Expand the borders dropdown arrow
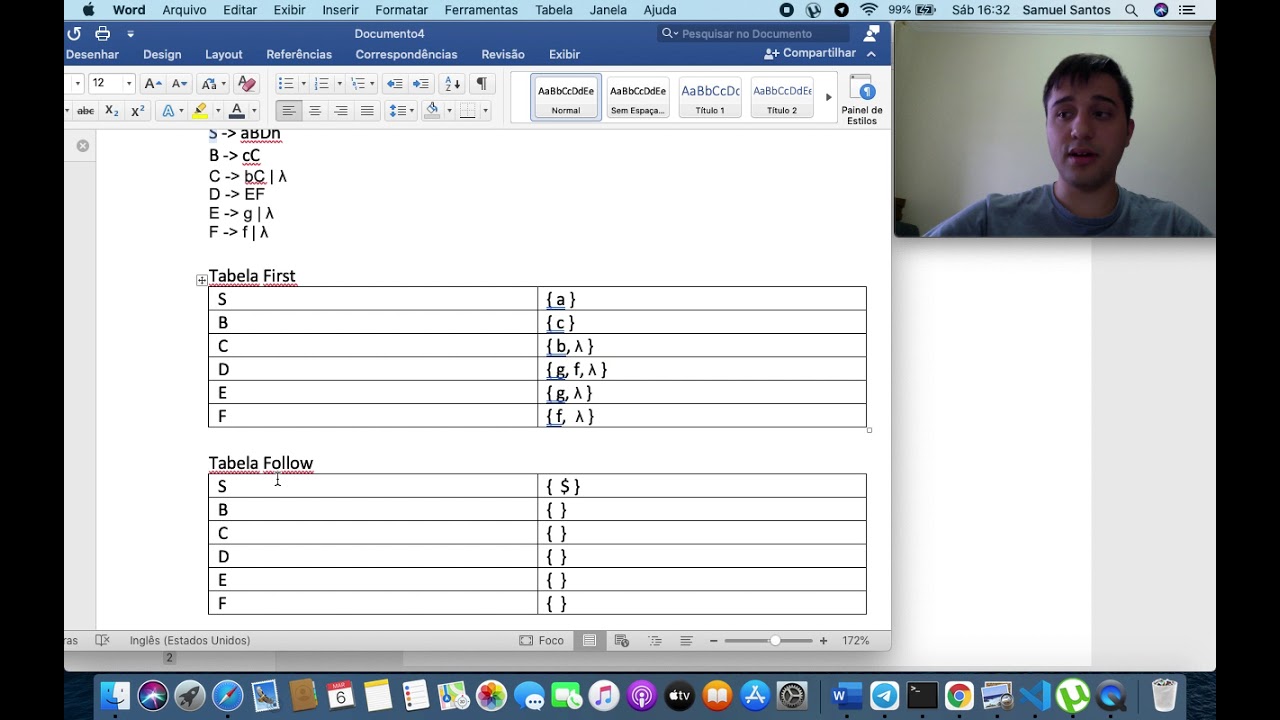 point(485,111)
